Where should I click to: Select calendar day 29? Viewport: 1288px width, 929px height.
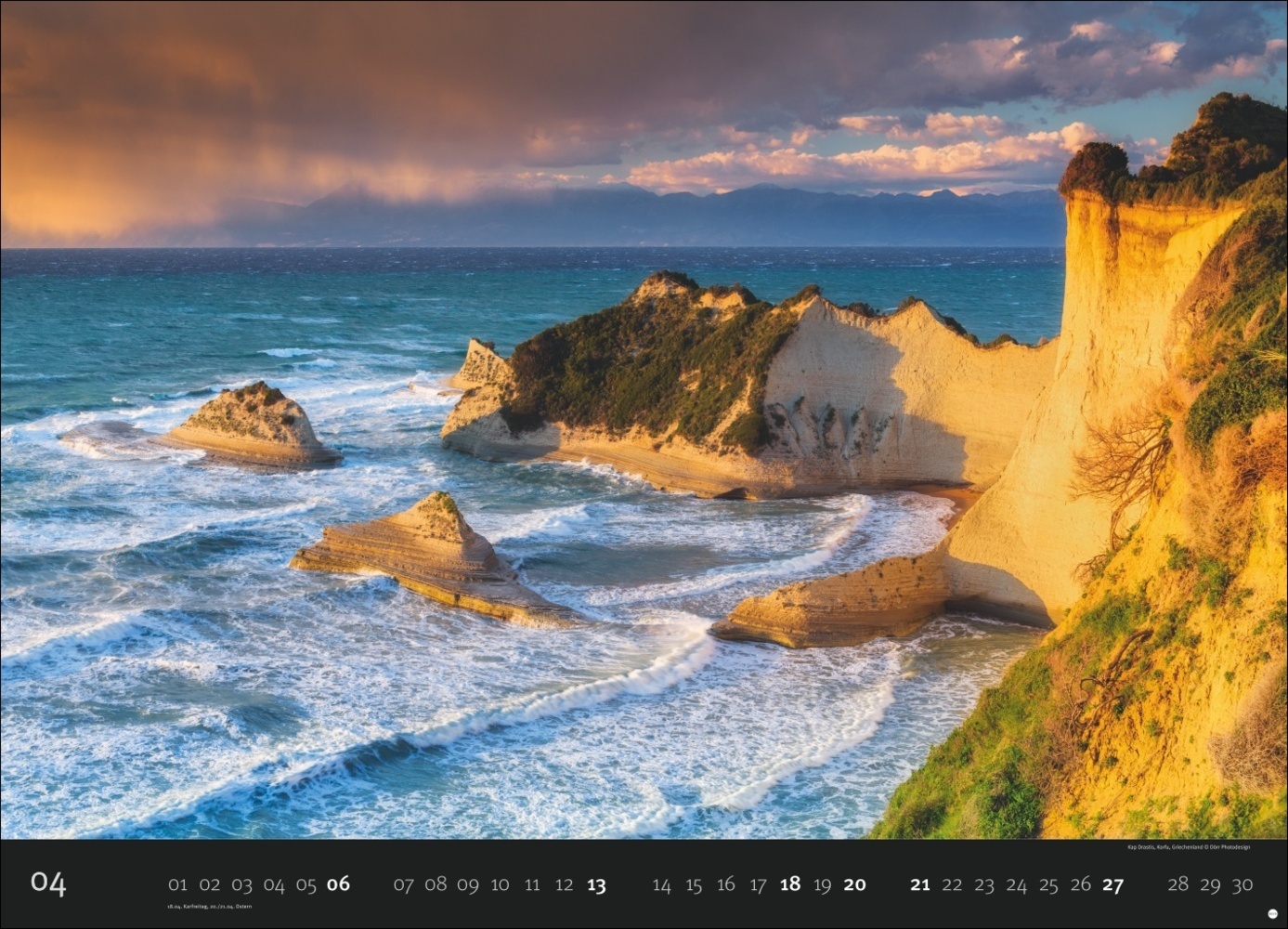click(x=1210, y=885)
